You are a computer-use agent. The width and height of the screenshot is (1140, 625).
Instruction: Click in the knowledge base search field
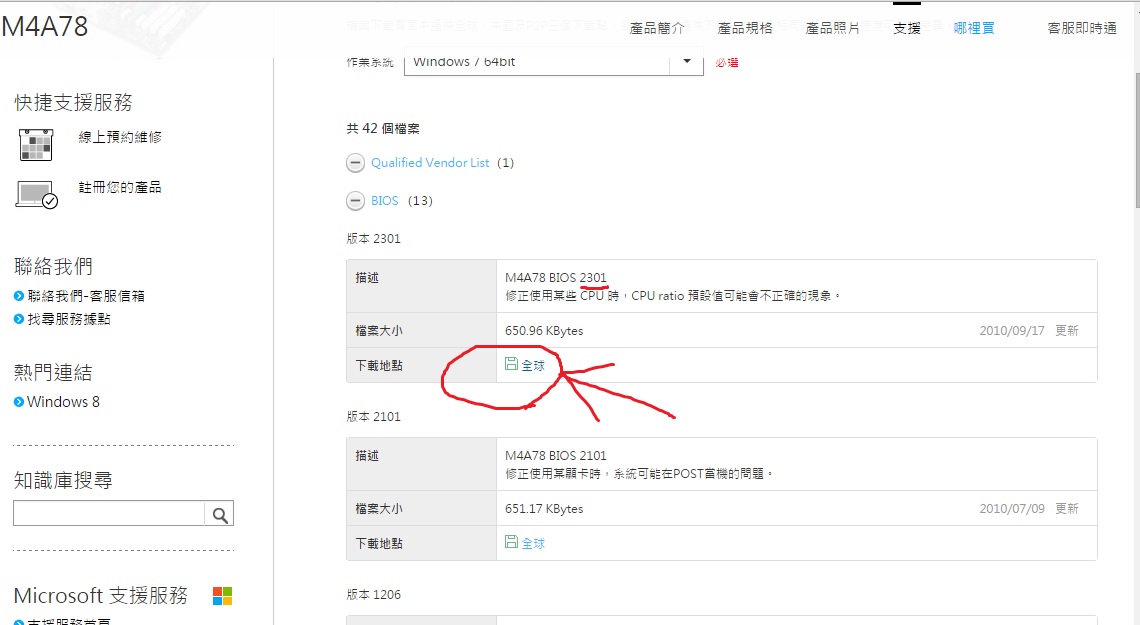[109, 513]
